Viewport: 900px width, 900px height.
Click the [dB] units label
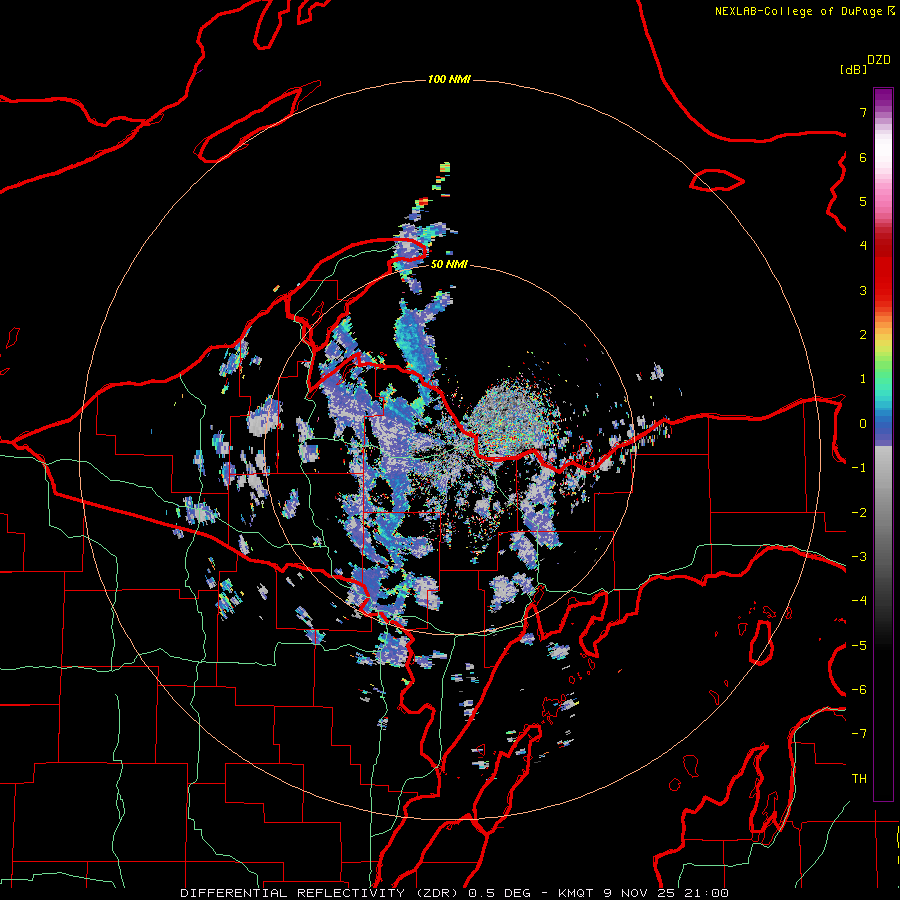tap(854, 69)
